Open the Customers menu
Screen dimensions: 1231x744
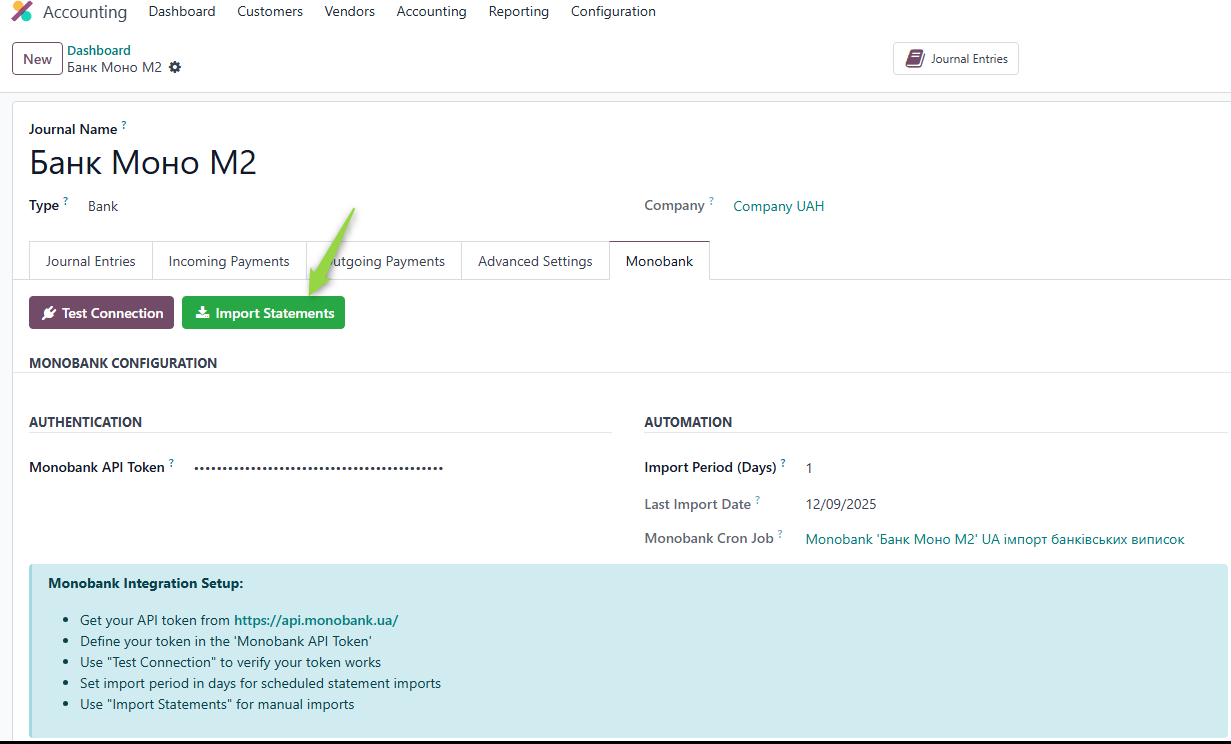(270, 12)
